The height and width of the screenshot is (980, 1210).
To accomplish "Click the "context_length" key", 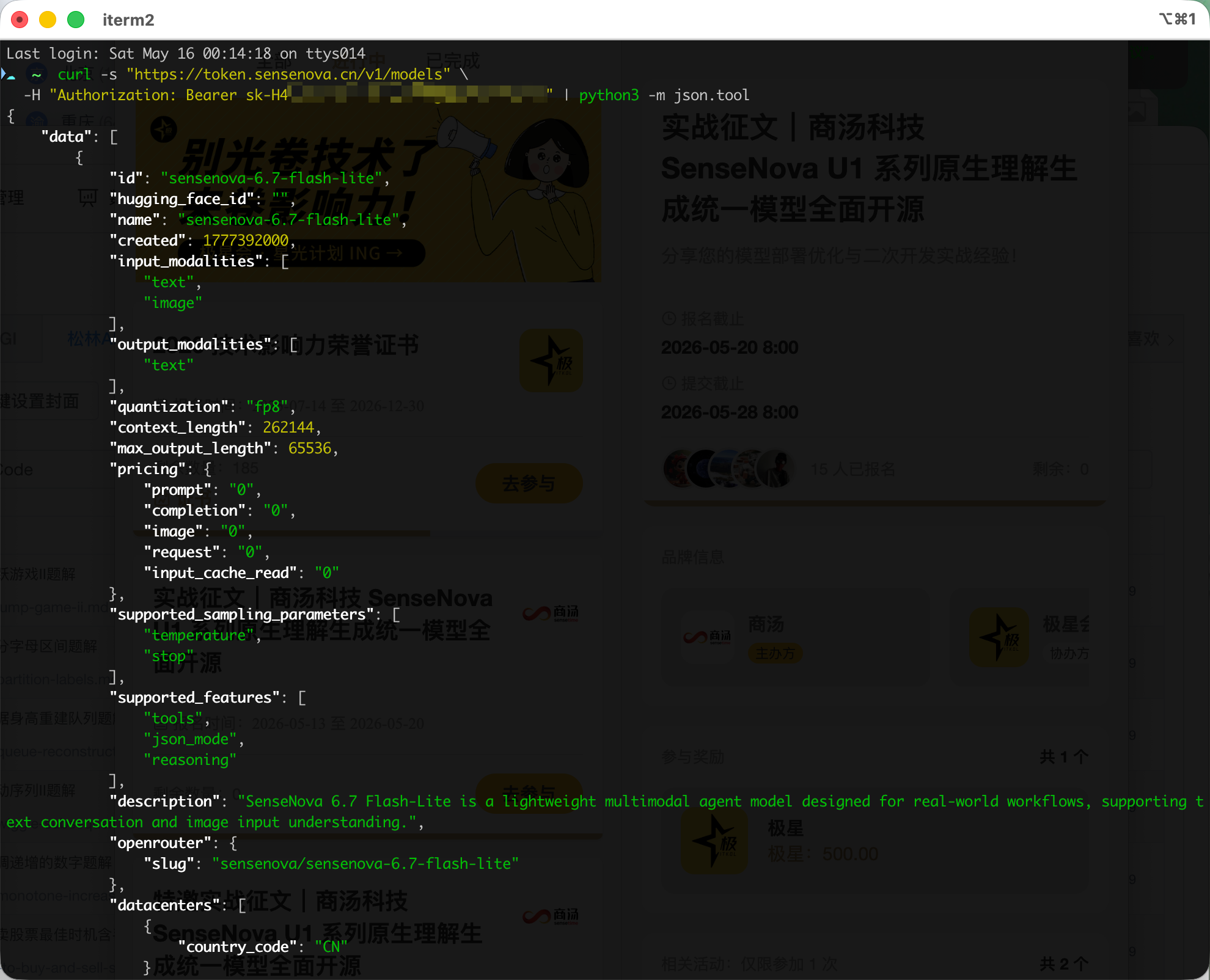I will [x=177, y=428].
